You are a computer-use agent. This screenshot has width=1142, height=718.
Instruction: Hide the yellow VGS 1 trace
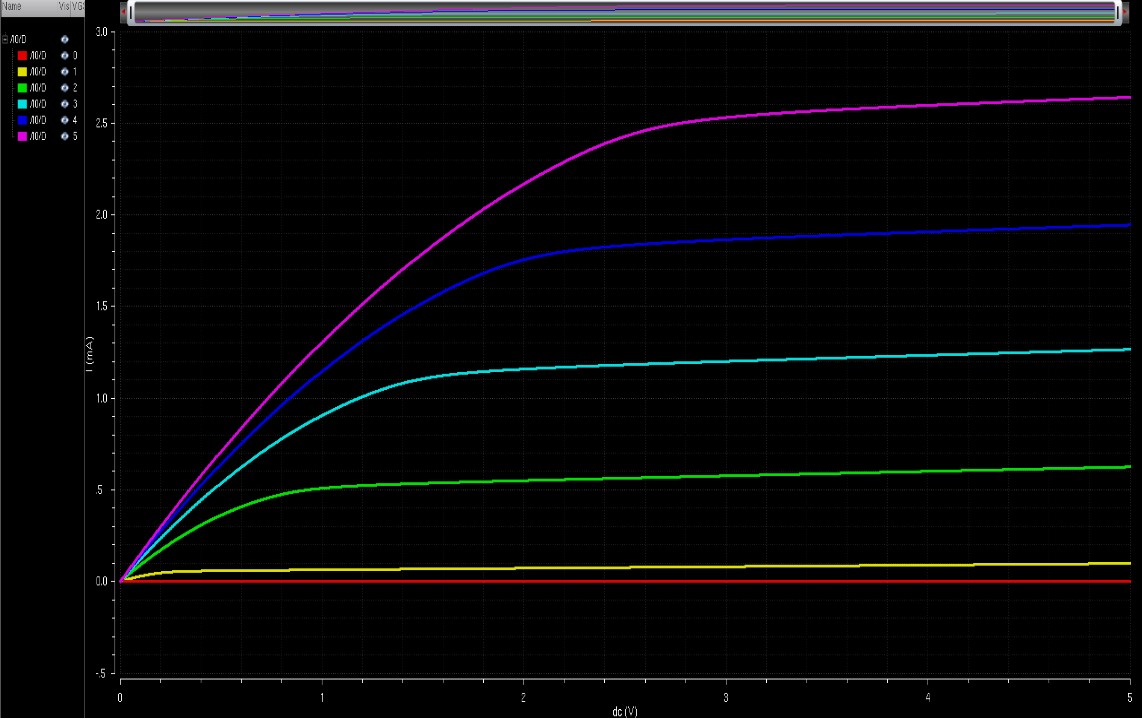(x=65, y=71)
